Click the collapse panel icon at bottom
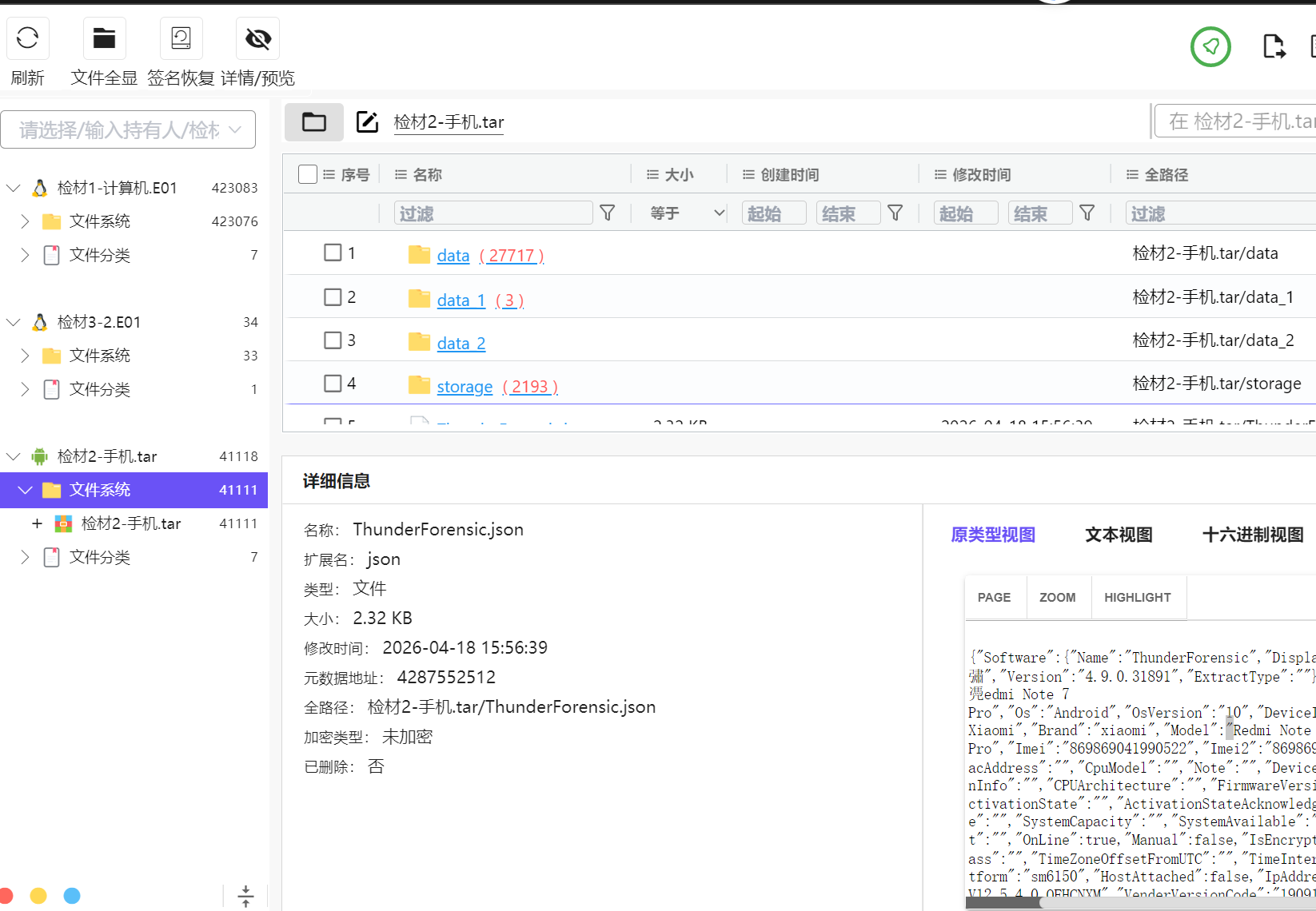 [245, 896]
